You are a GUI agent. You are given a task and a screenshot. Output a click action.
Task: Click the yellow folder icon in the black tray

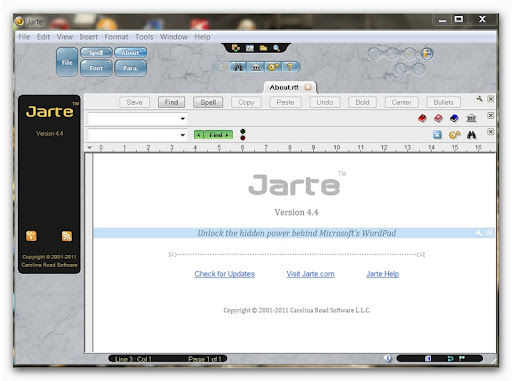point(263,48)
